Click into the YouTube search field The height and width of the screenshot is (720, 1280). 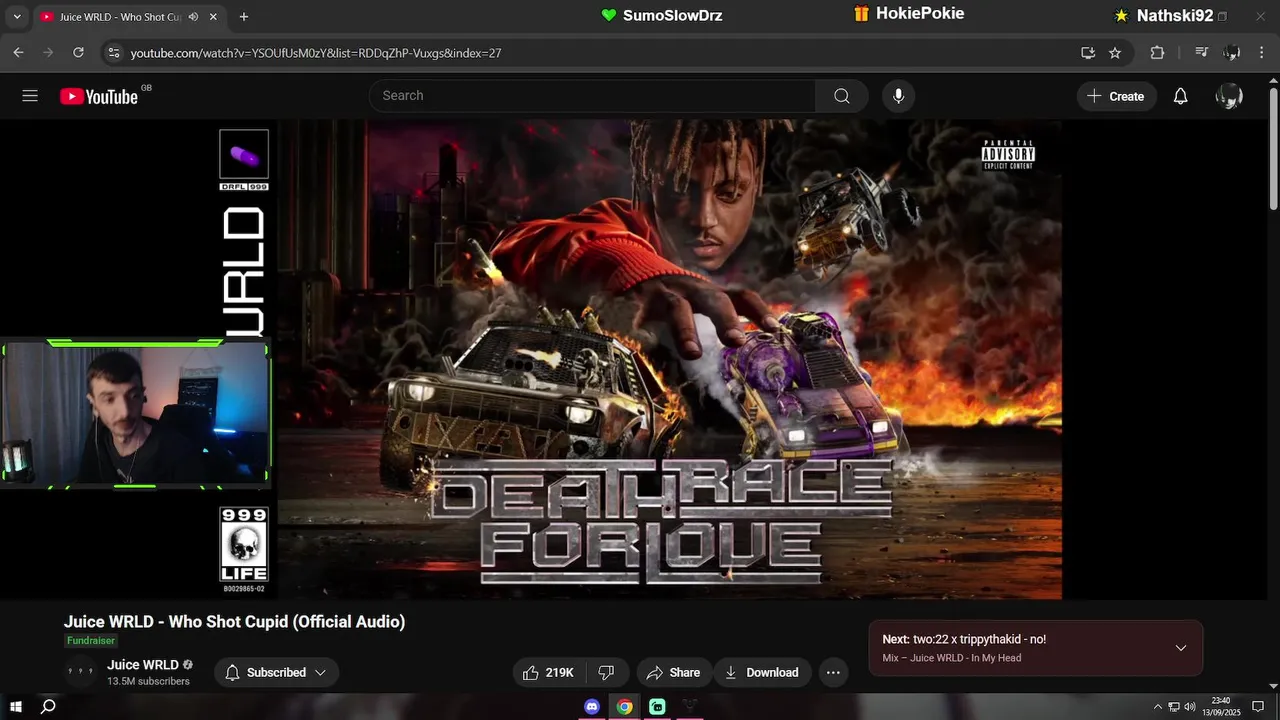(593, 96)
